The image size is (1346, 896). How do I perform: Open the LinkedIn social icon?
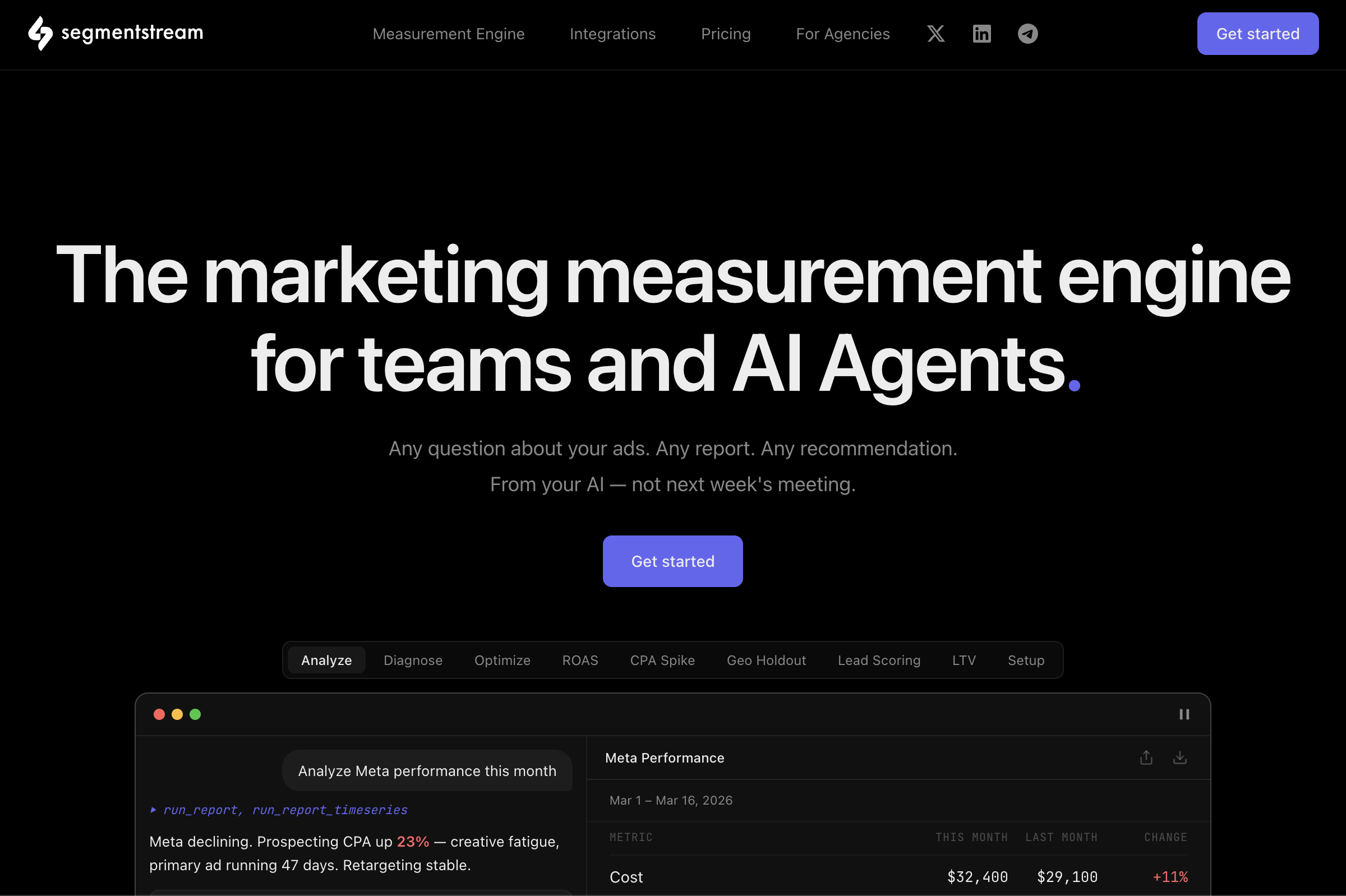(981, 34)
